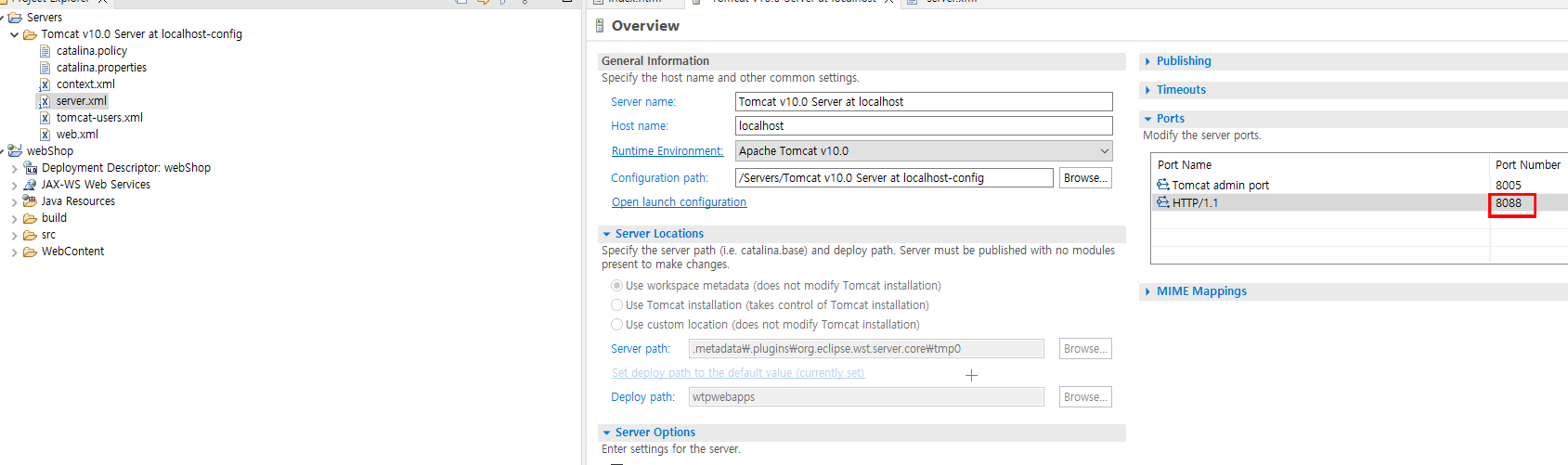The width and height of the screenshot is (1568, 465).
Task: Click the Runtime Environment link
Action: pyautogui.click(x=667, y=151)
